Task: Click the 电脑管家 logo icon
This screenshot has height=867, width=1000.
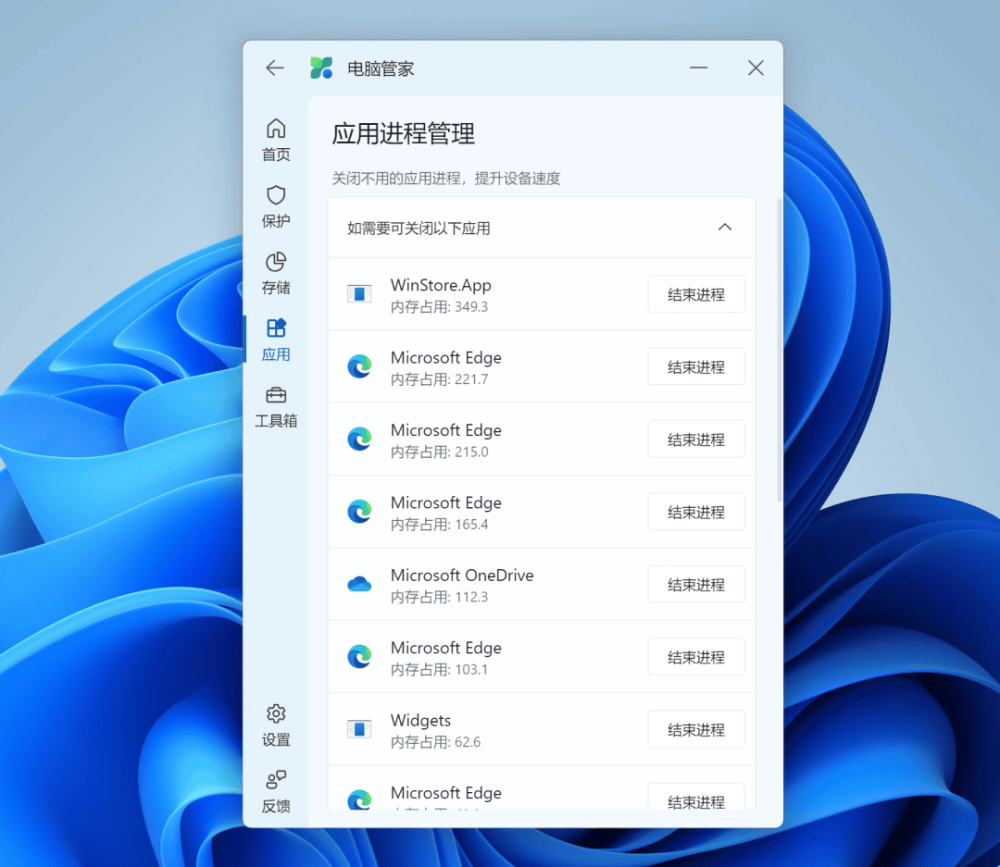Action: (321, 68)
